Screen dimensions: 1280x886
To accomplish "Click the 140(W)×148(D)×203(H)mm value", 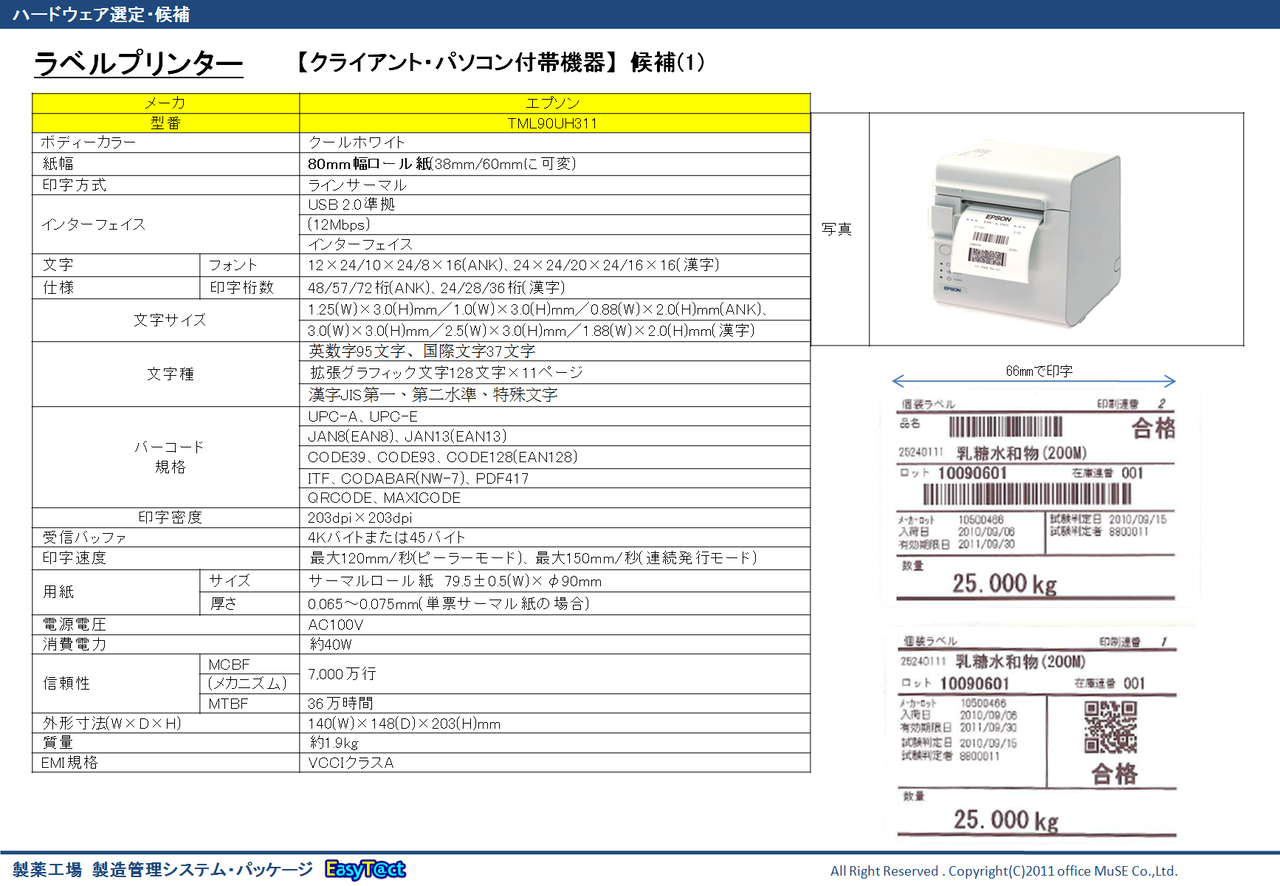I will click(404, 723).
